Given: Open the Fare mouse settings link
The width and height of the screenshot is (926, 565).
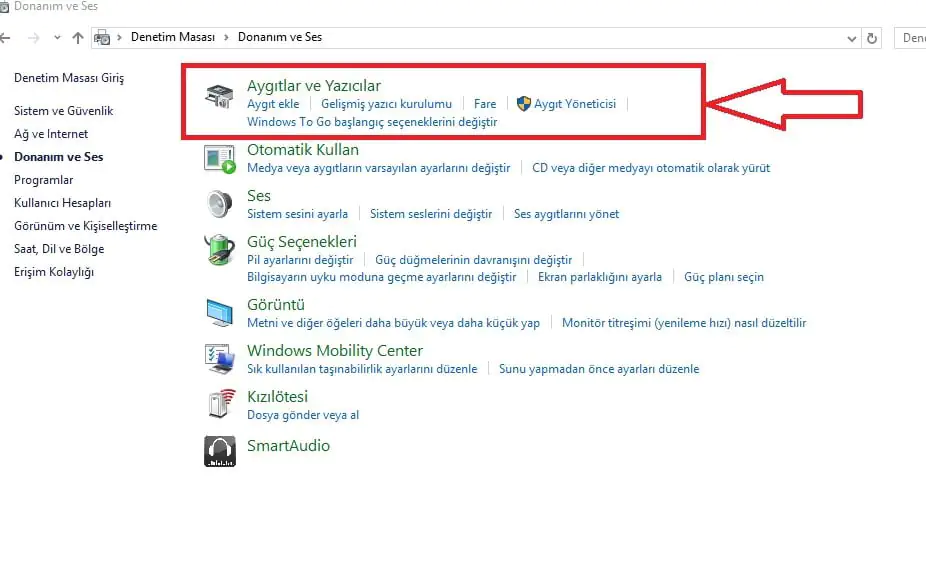Looking at the screenshot, I should pyautogui.click(x=485, y=104).
